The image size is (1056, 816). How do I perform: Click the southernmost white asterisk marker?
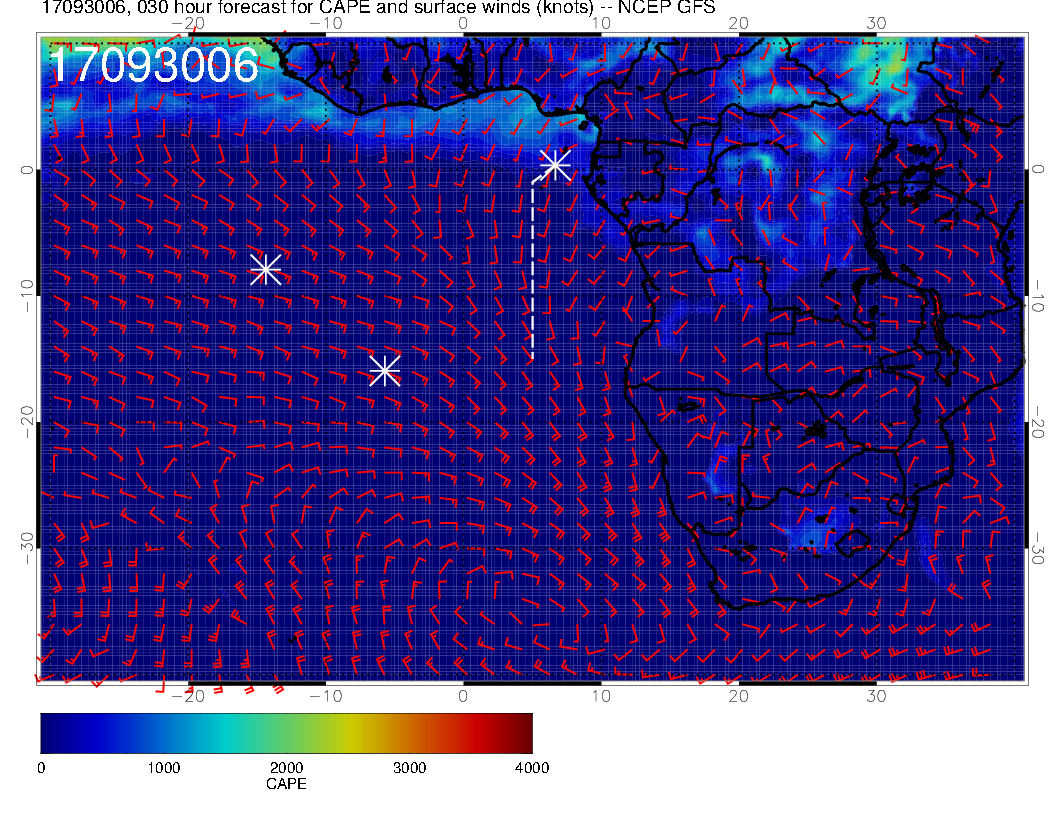coord(385,370)
